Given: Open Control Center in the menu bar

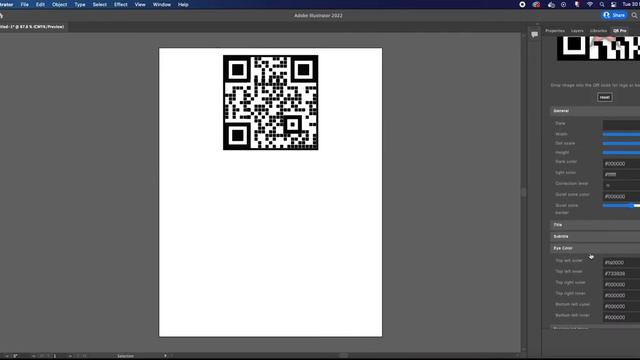Looking at the screenshot, I should [613, 4].
